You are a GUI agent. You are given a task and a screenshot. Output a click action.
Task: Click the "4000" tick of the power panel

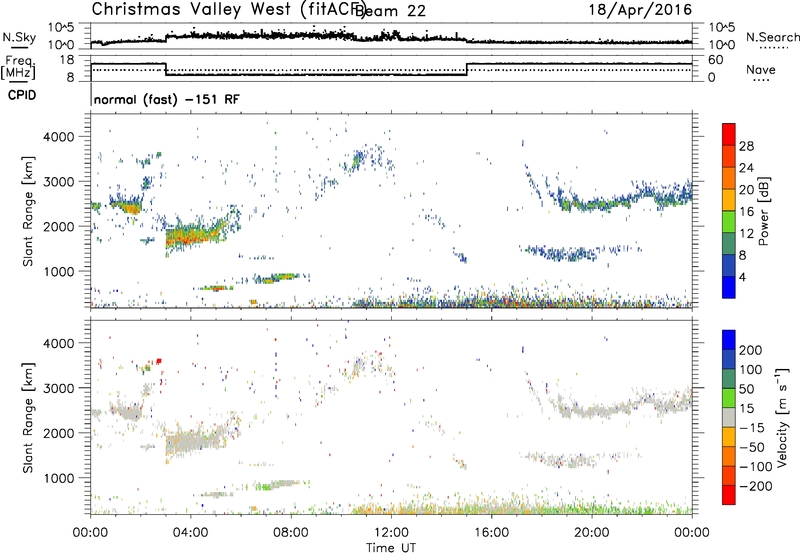coord(59,137)
